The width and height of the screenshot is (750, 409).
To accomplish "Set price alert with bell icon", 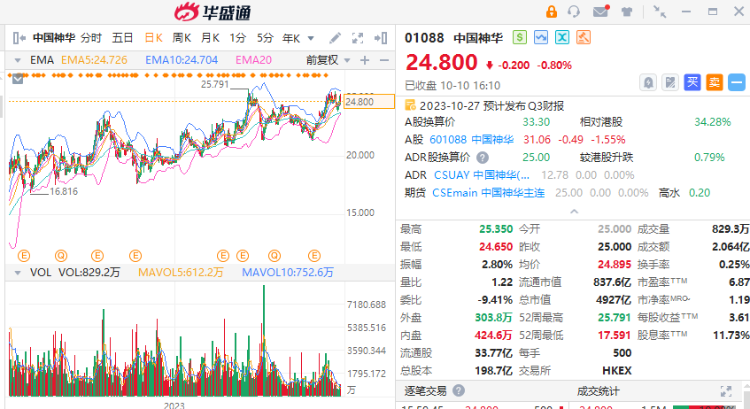I will pos(648,83).
